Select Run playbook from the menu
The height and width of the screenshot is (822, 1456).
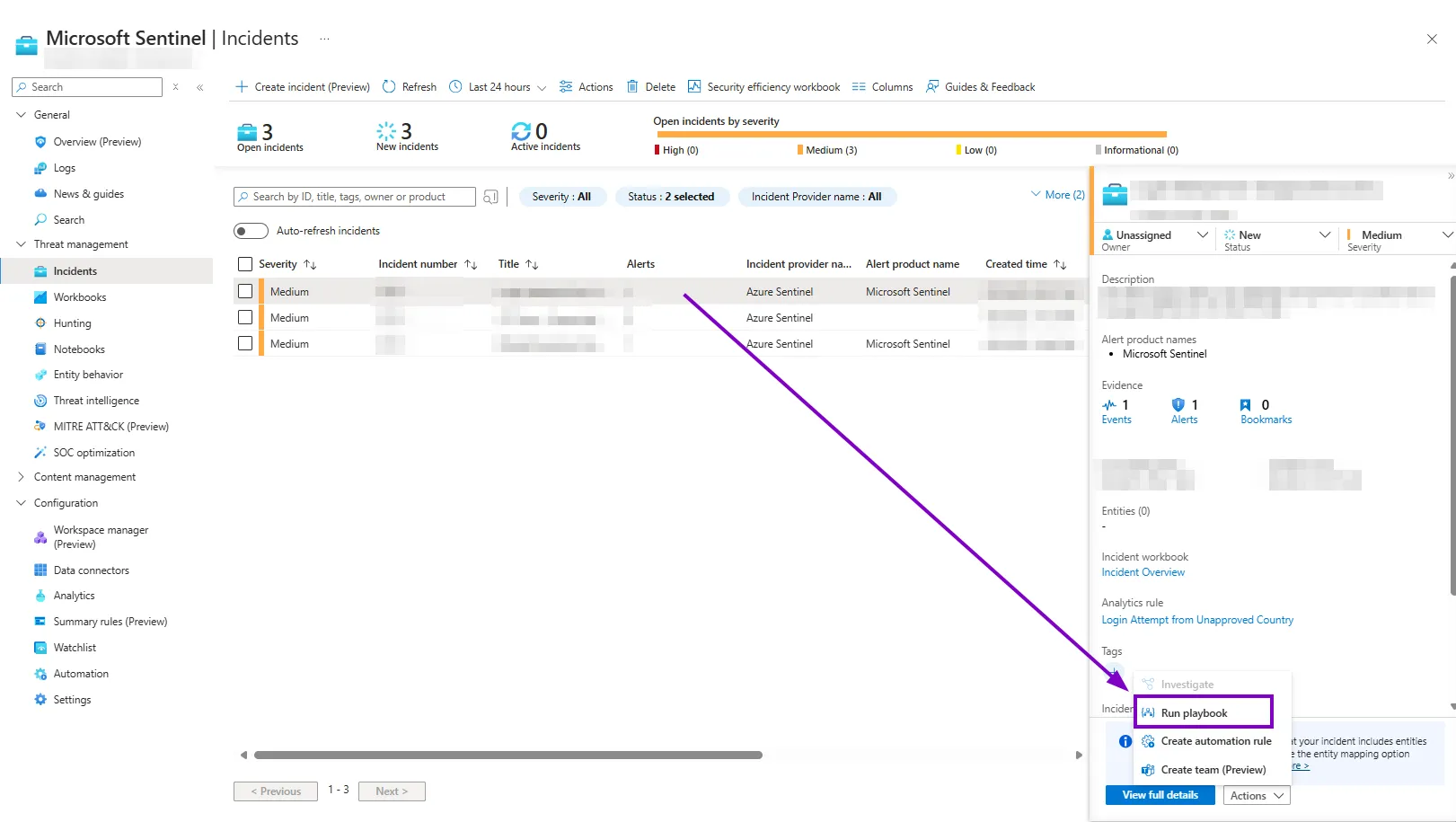[x=1204, y=712]
